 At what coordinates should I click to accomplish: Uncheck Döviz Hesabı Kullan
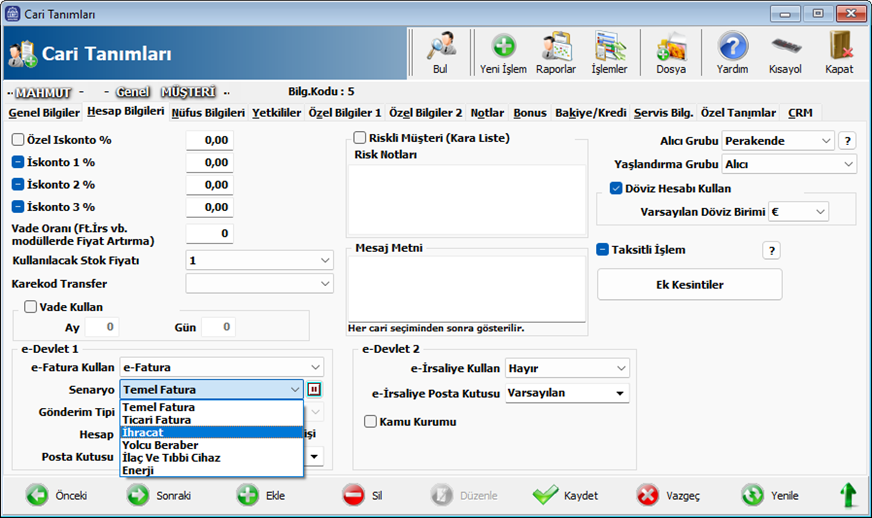[617, 188]
